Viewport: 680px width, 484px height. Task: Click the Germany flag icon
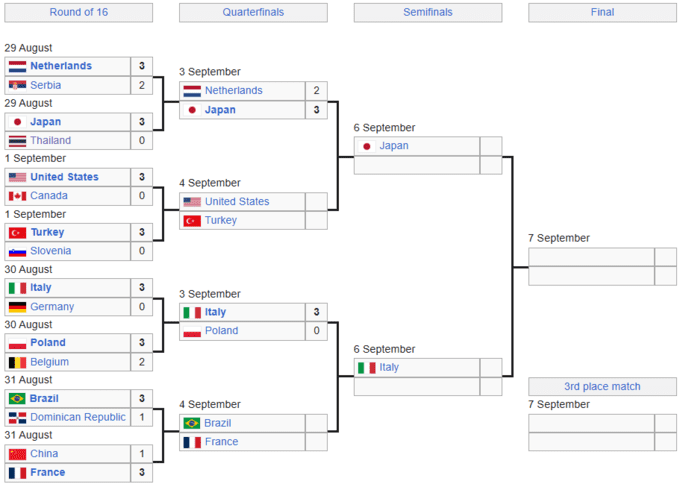(17, 307)
